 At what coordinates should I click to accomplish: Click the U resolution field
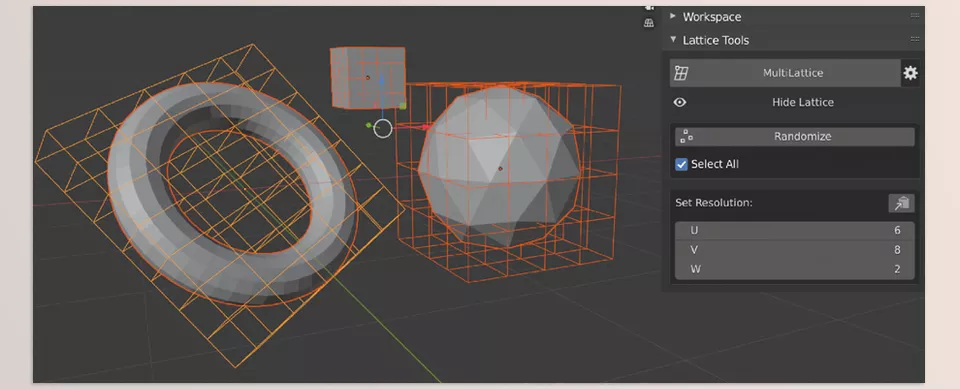click(795, 231)
